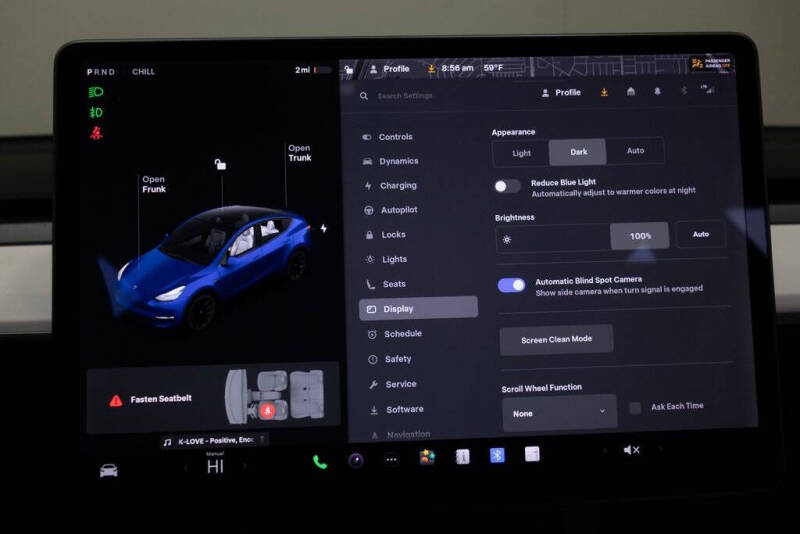Open the K-LOVE now-playing media bar

(x=213, y=441)
